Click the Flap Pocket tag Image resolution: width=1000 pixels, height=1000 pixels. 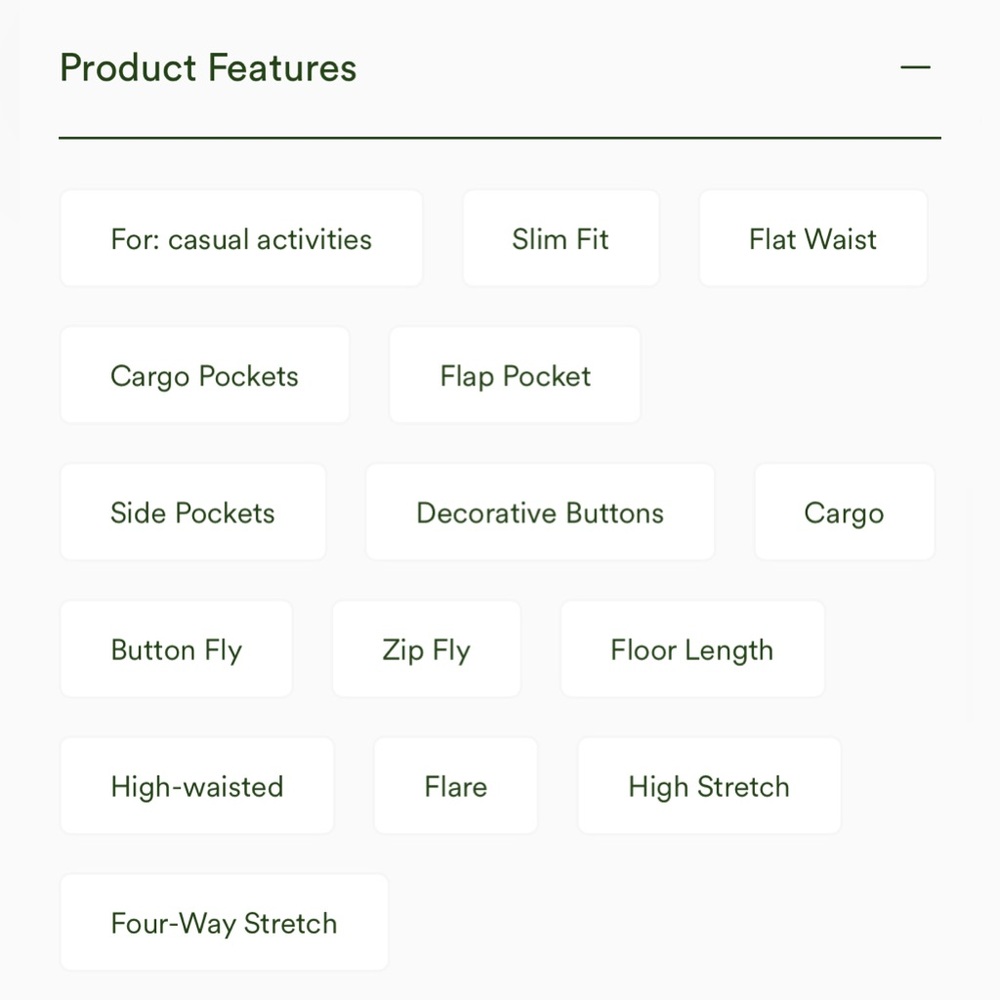(515, 375)
